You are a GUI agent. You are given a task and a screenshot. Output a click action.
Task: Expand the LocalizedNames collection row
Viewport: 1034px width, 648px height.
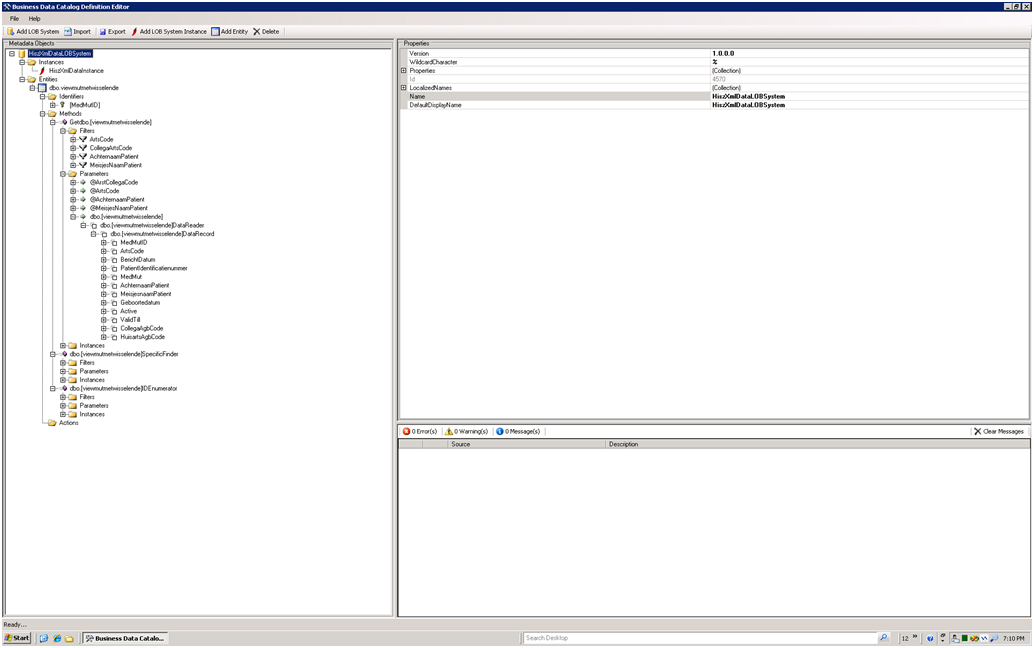pyautogui.click(x=404, y=88)
